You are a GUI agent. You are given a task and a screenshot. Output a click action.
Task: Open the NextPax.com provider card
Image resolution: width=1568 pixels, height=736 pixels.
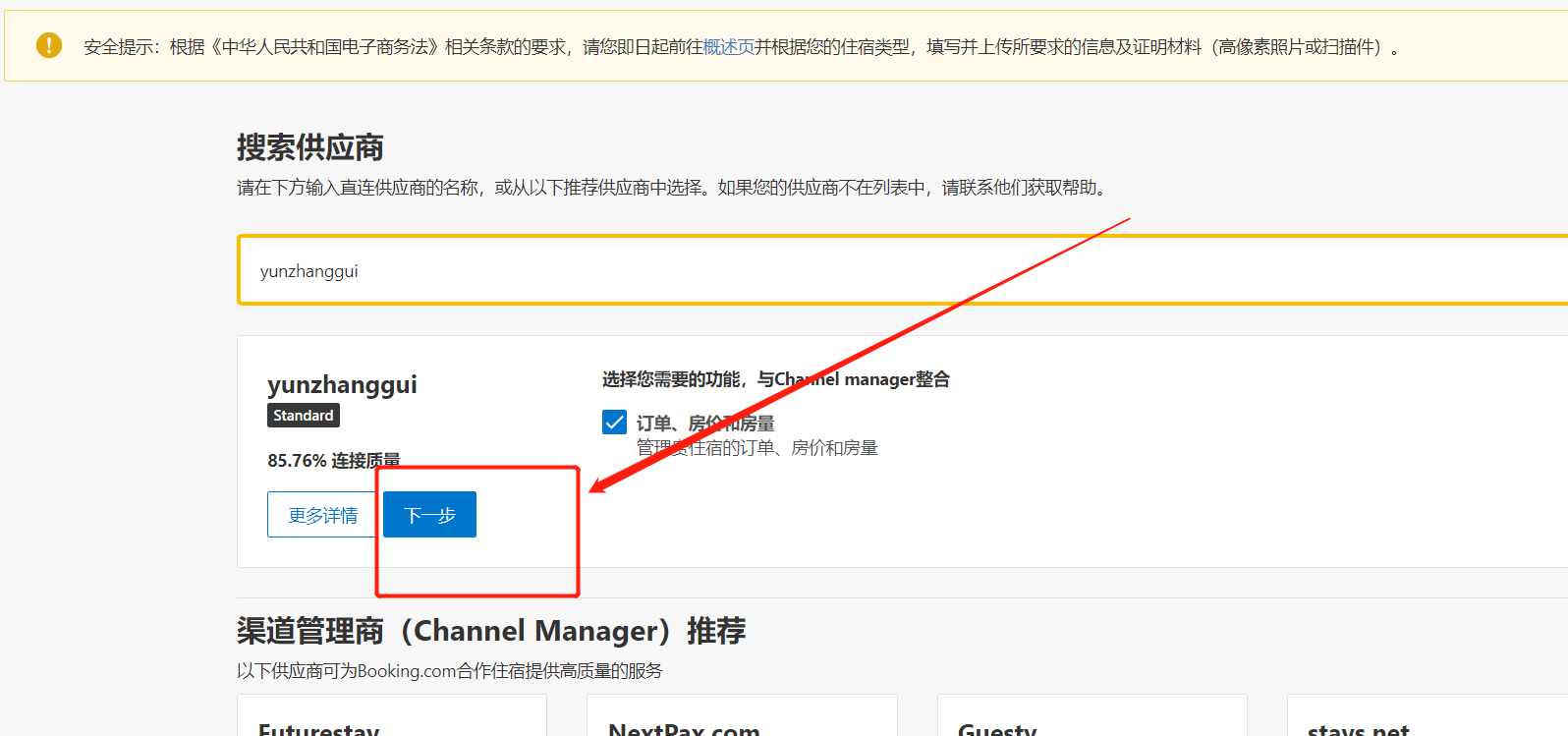point(741,722)
